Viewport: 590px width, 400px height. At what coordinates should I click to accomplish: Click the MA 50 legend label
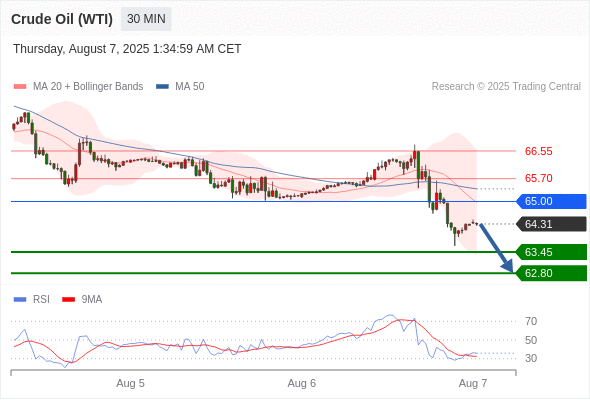pyautogui.click(x=190, y=87)
